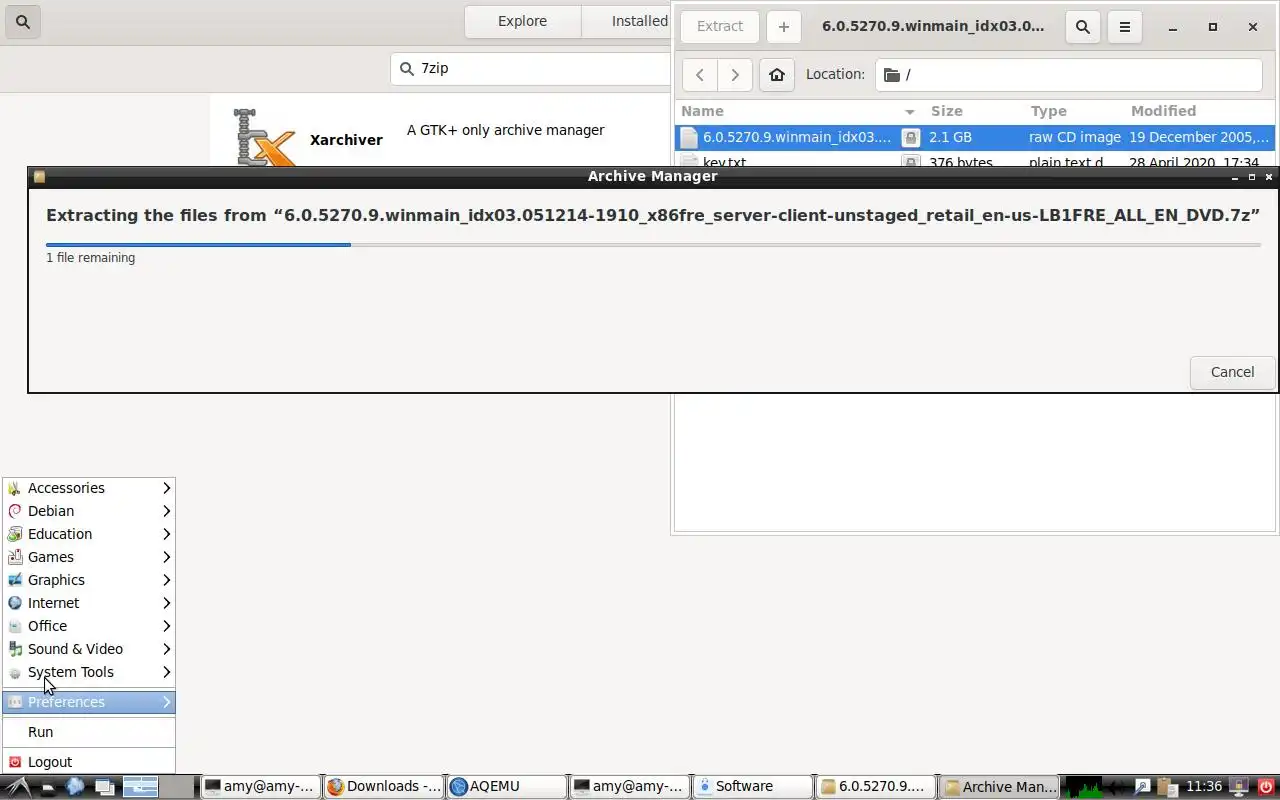Click the 2.1 GB size cell
1280x800 pixels.
coord(950,137)
